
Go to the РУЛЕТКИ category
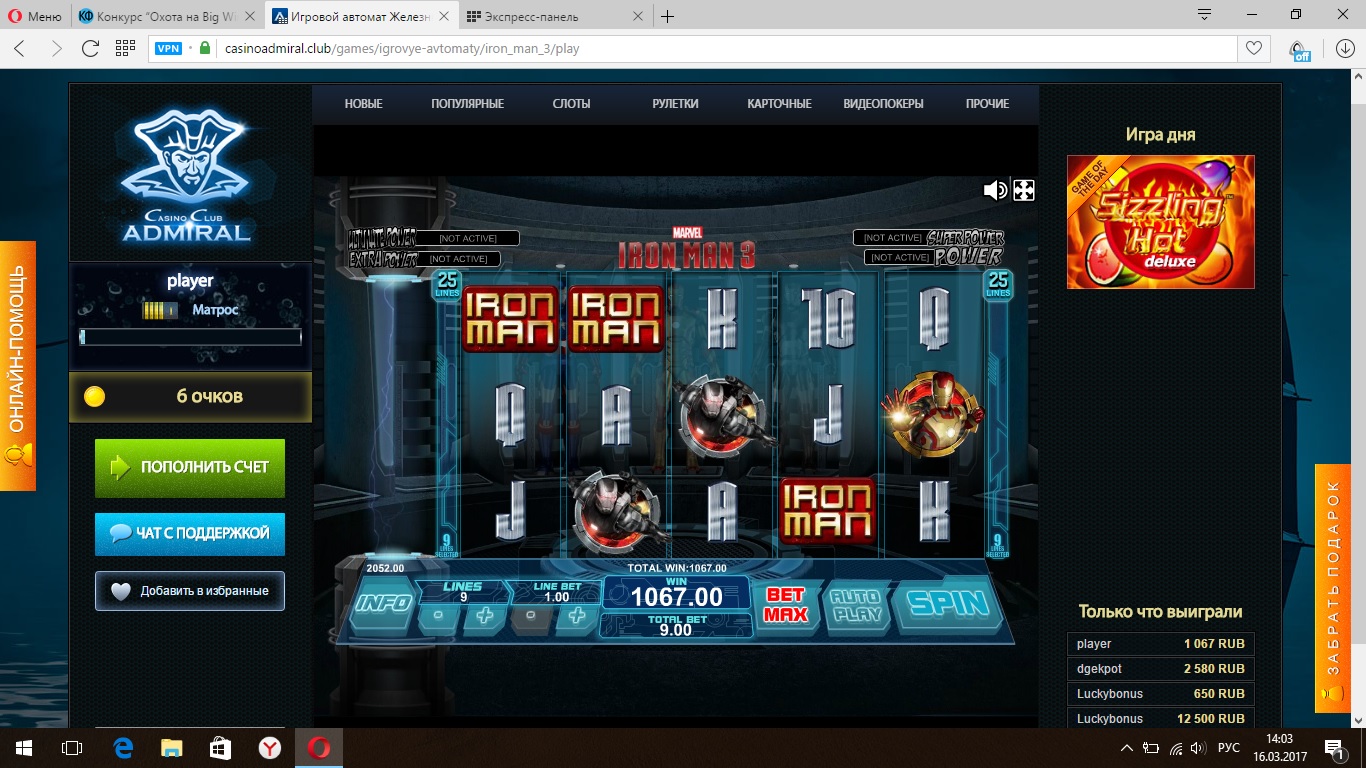pyautogui.click(x=675, y=104)
